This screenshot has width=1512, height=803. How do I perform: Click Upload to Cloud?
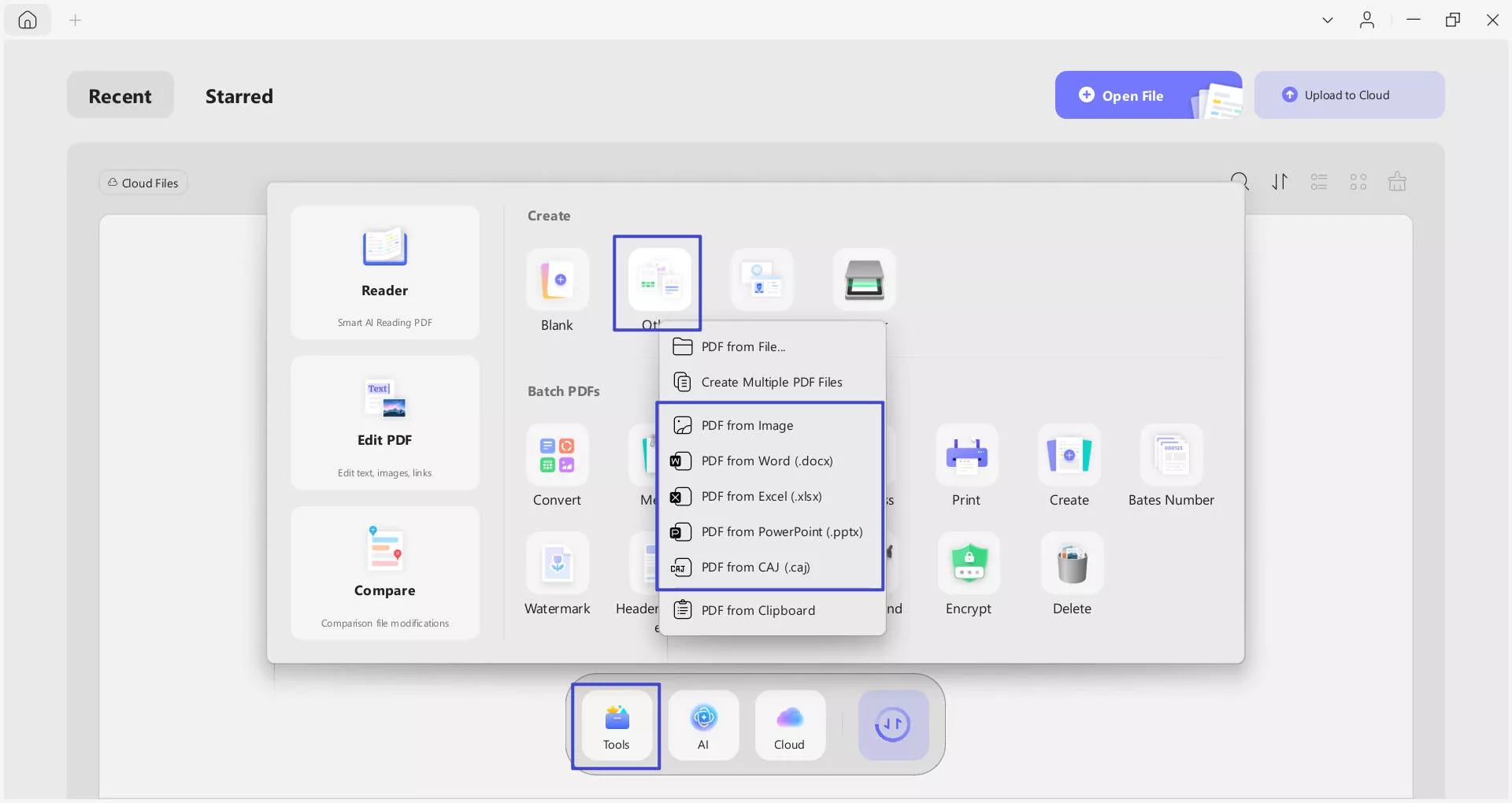(x=1349, y=94)
